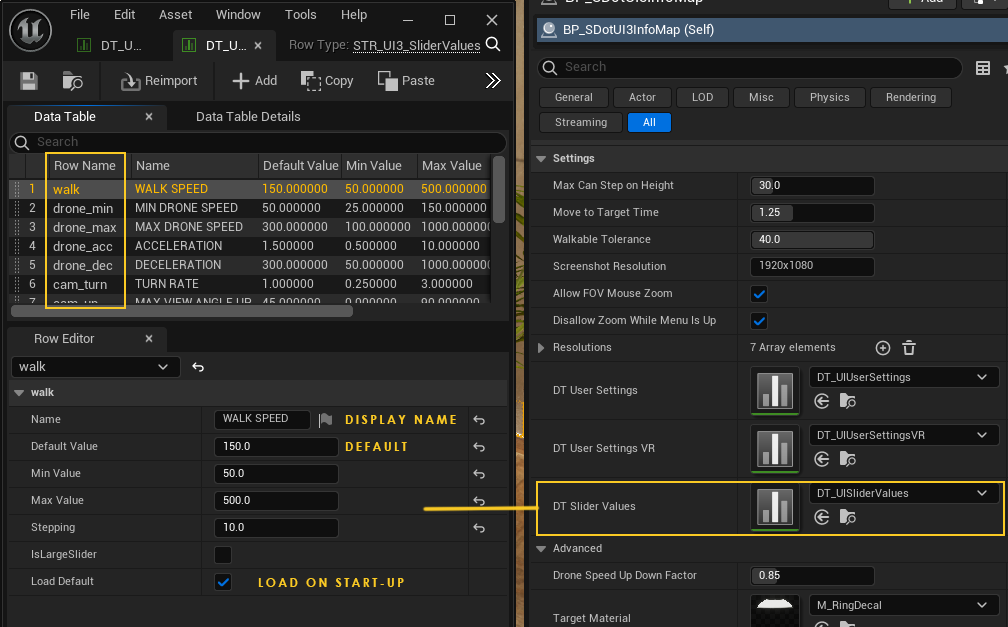The image size is (1008, 627).
Task: Reset Min Value arrow
Action: coord(479,474)
